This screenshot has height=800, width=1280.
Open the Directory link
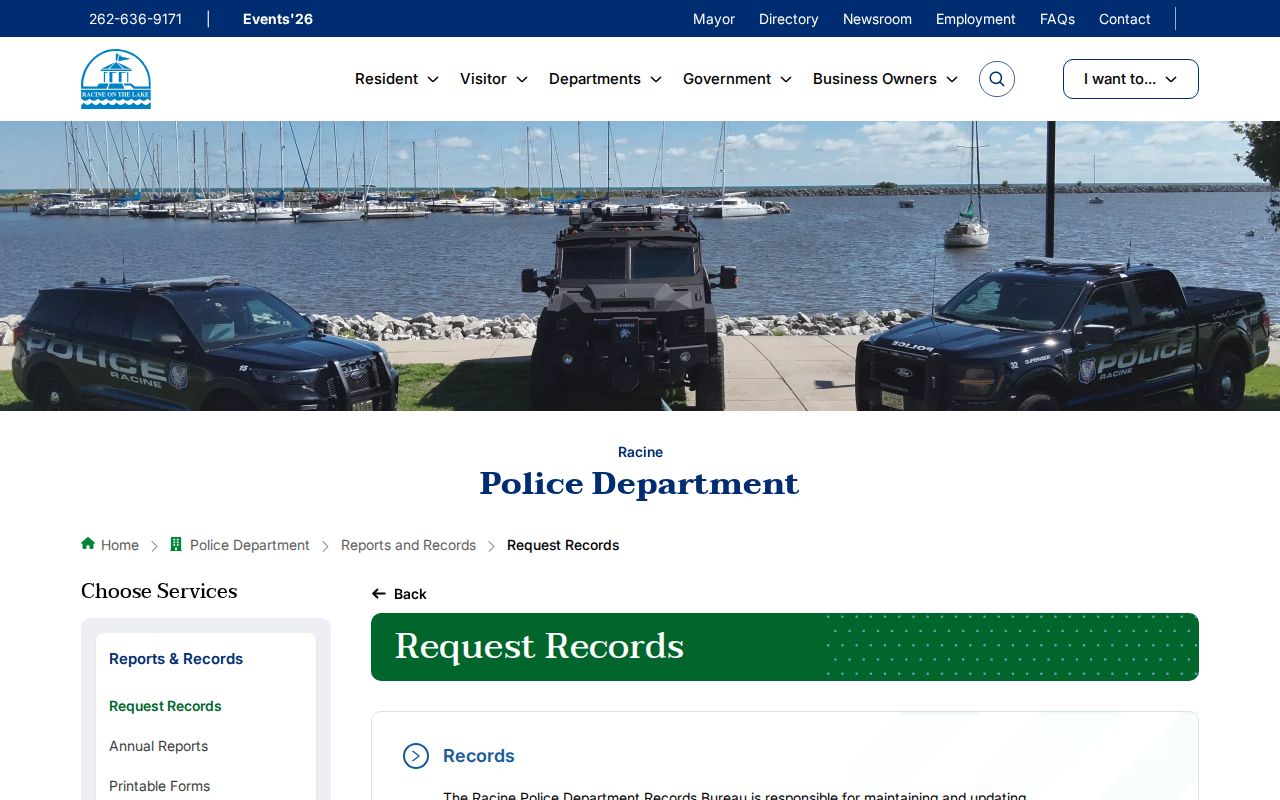pos(788,19)
